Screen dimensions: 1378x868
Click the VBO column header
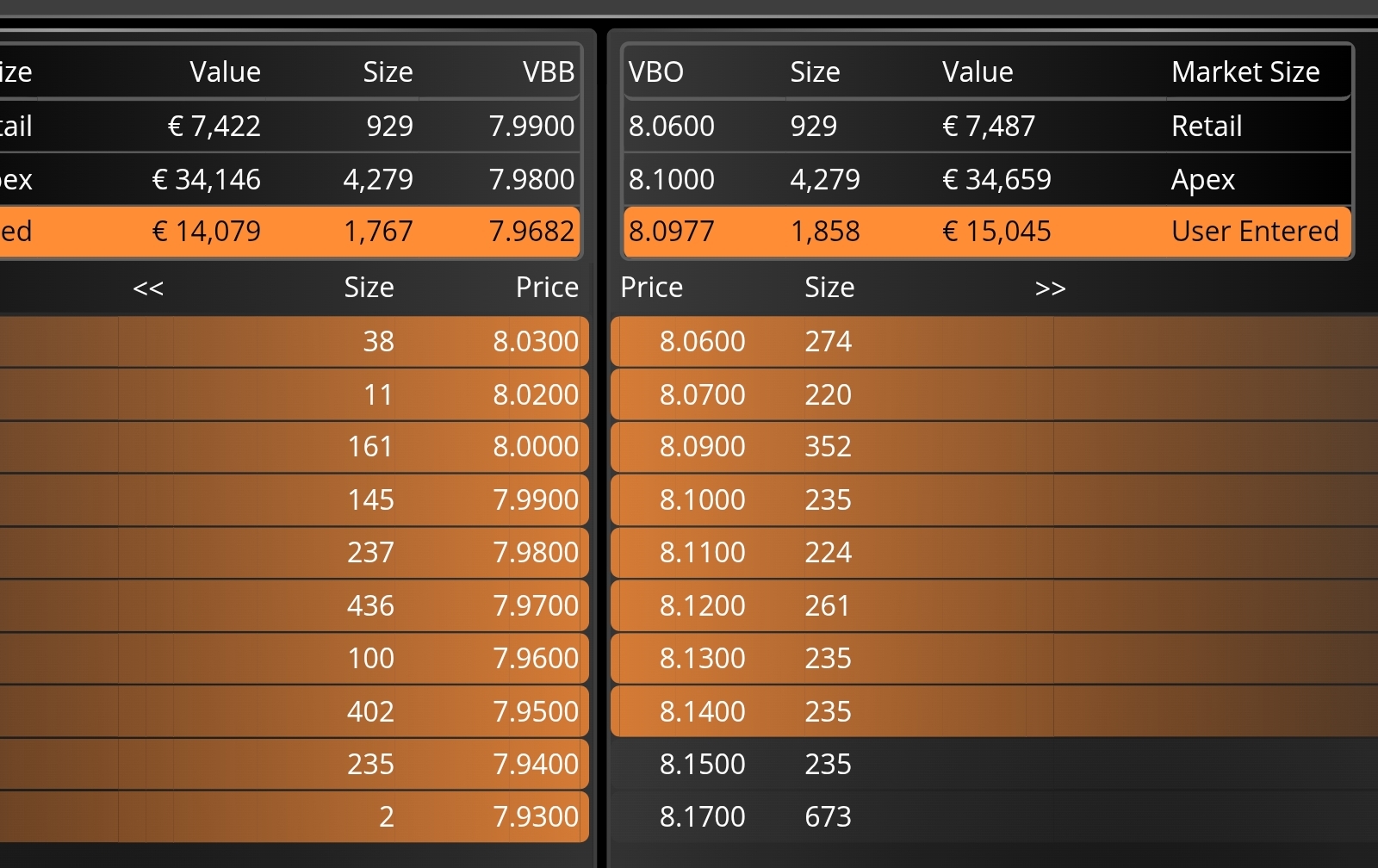[656, 72]
